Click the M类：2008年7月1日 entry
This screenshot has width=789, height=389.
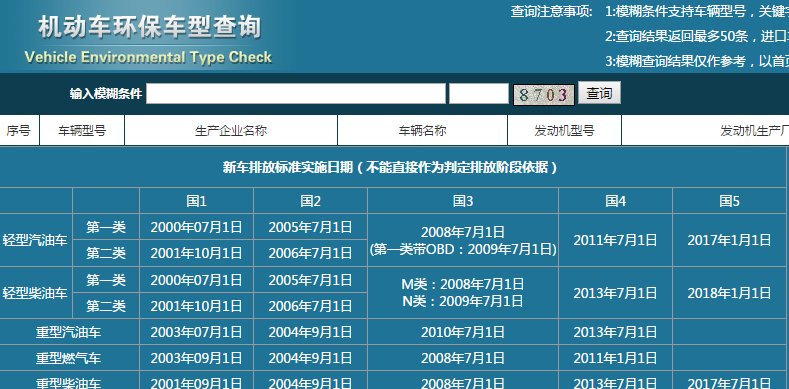tap(463, 284)
